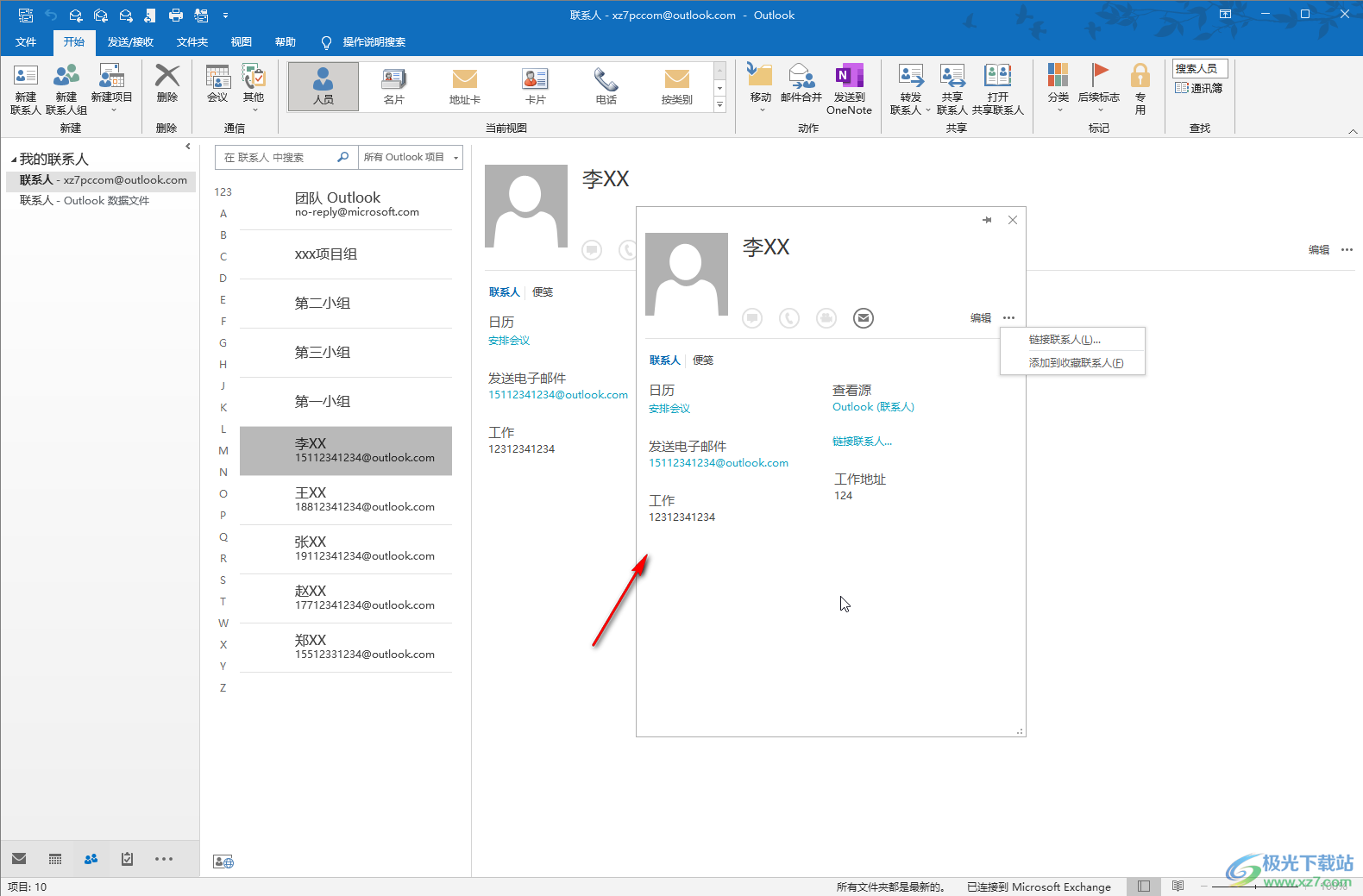Click Link Contacts (链接联系人) menu item
Image resolution: width=1363 pixels, height=896 pixels.
pos(1072,340)
